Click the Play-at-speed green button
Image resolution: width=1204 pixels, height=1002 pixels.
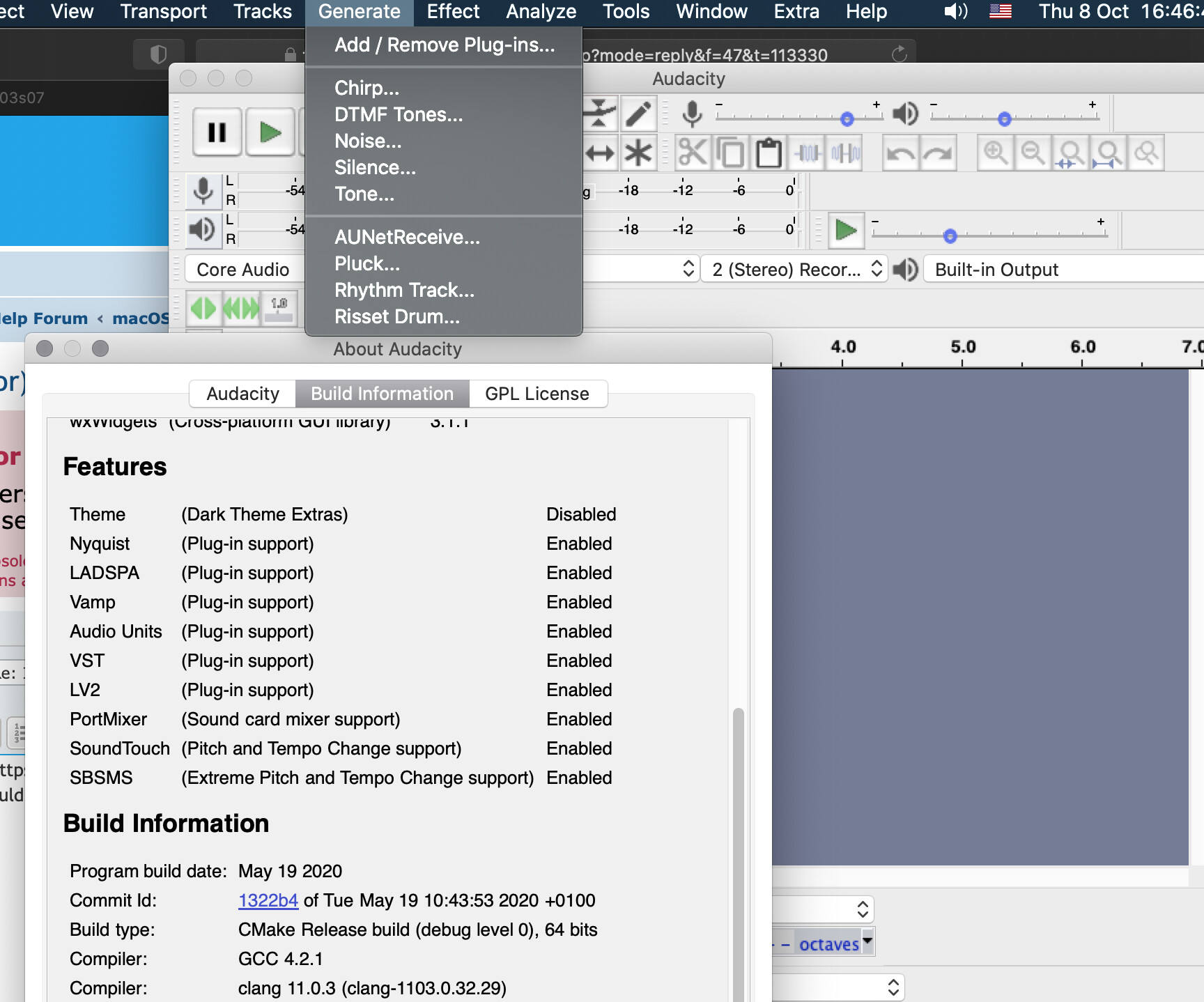pyautogui.click(x=846, y=230)
